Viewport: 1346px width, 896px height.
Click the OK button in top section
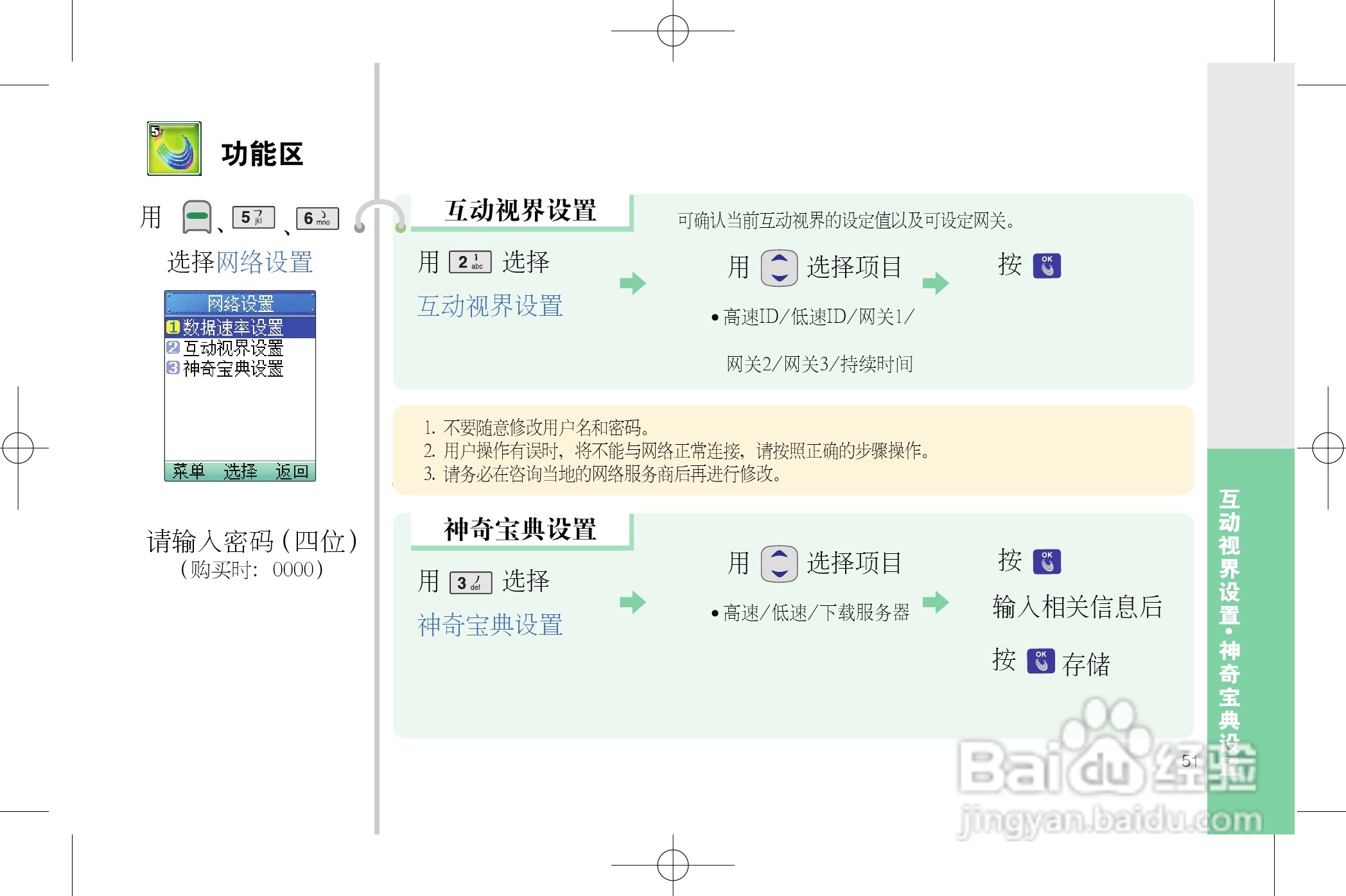point(1047,266)
